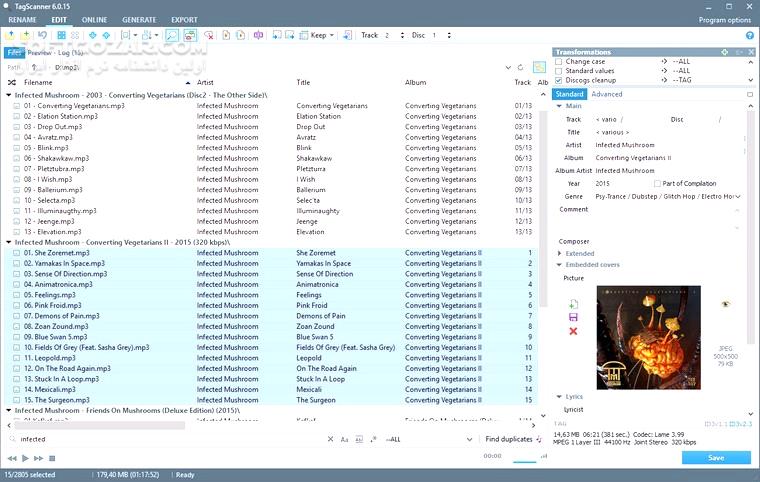760x482 pixels.
Task: Collapse the Embedded covers section
Action: coord(559,265)
